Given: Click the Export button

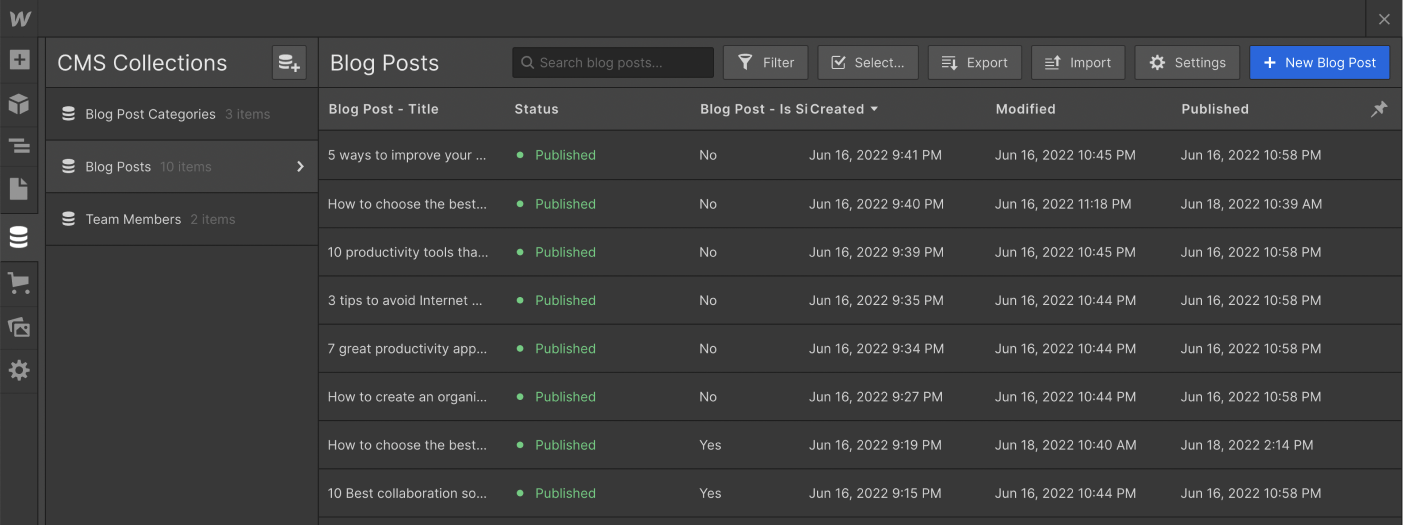Looking at the screenshot, I should point(975,62).
